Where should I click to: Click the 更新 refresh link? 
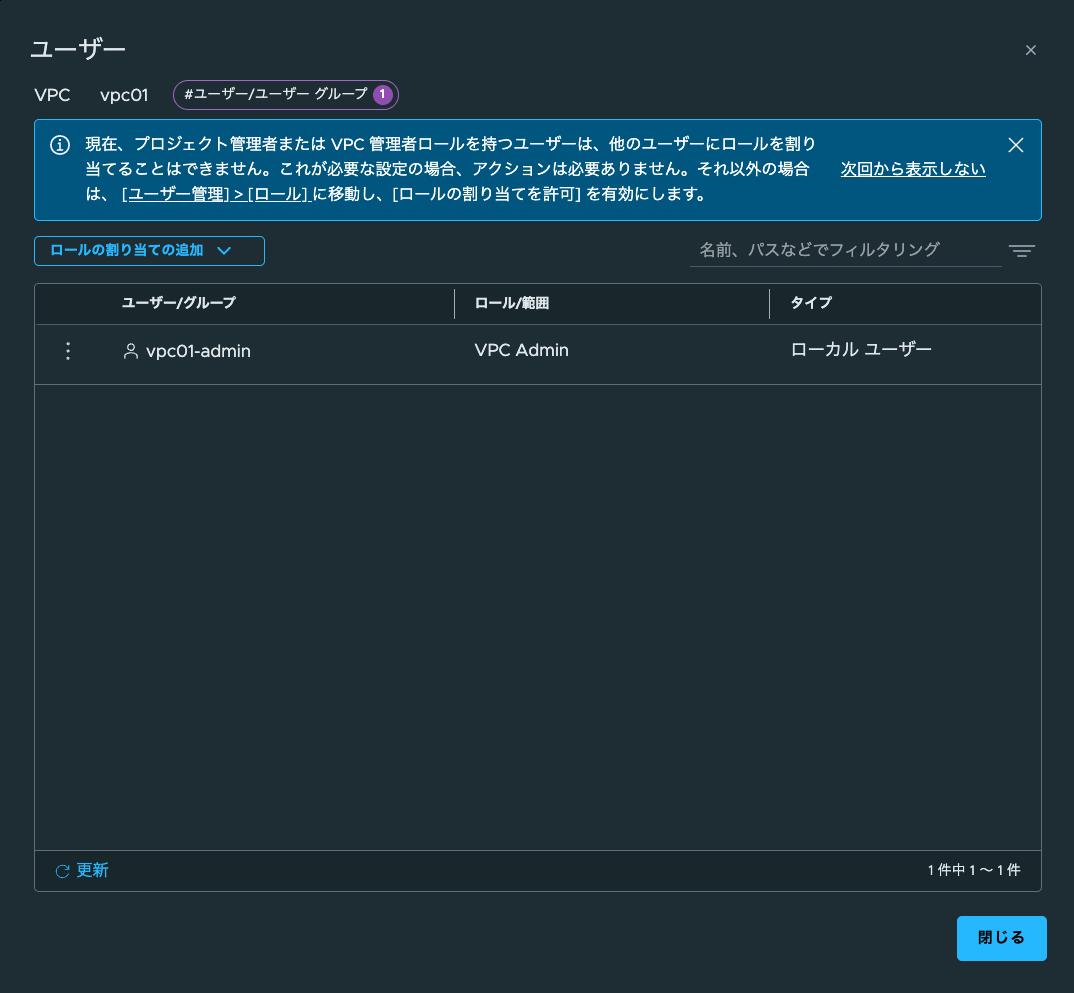point(92,870)
